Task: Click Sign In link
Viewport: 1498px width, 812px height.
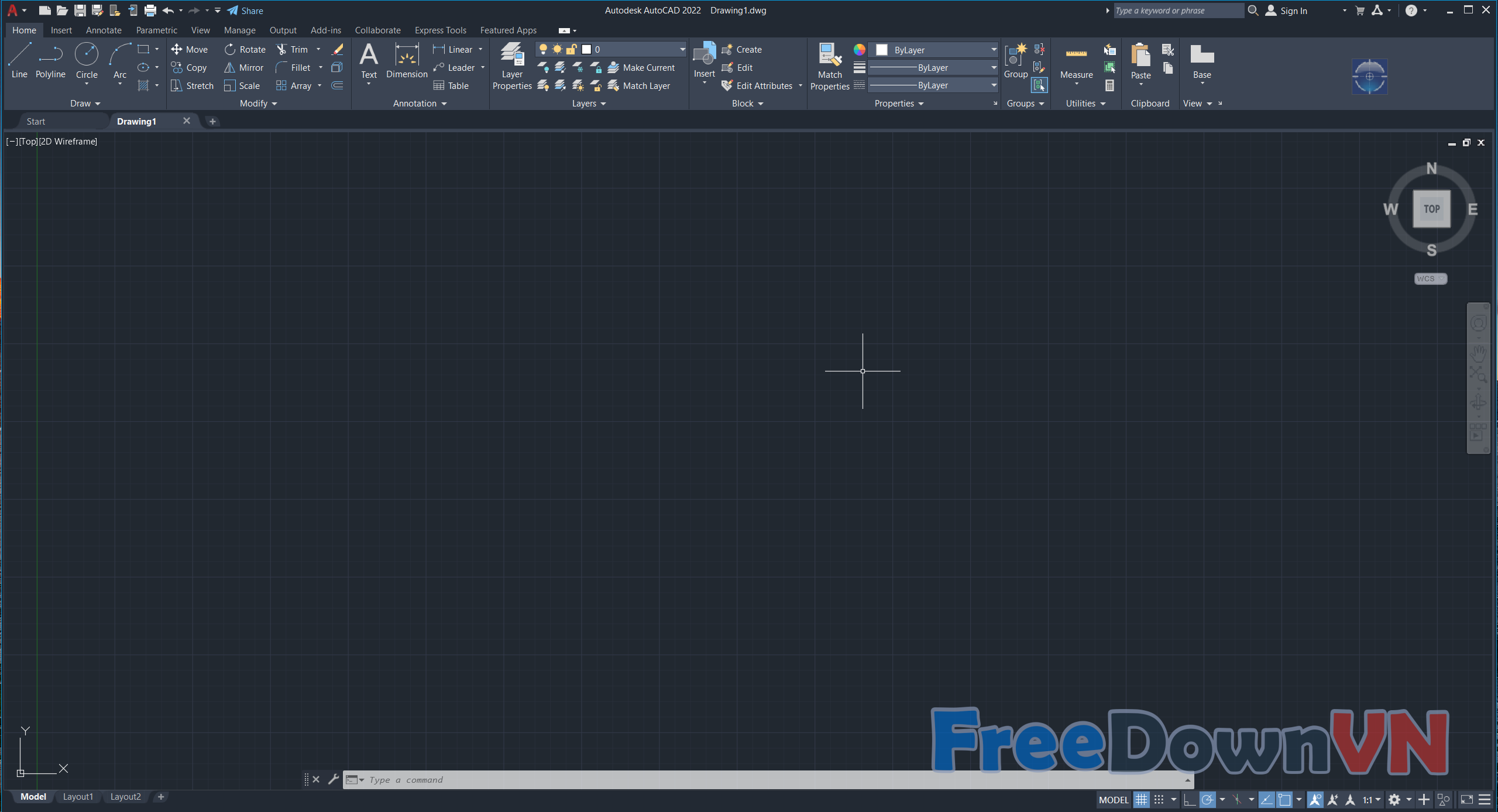Action: 1293,11
